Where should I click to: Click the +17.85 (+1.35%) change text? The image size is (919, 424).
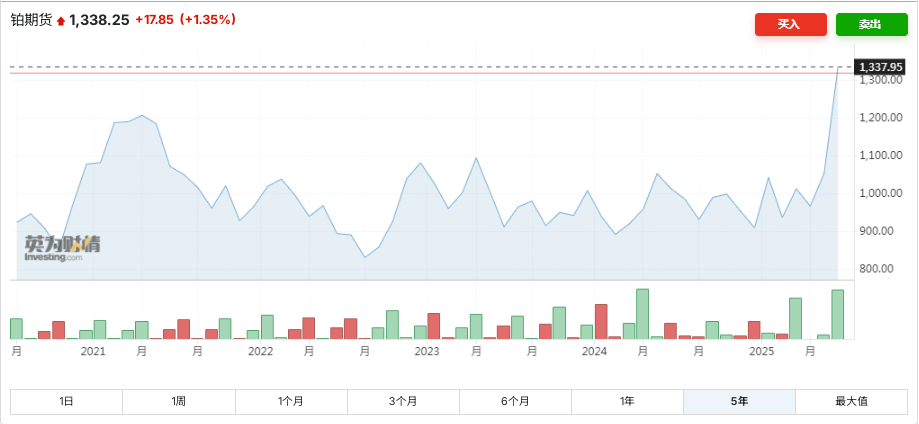tap(185, 19)
